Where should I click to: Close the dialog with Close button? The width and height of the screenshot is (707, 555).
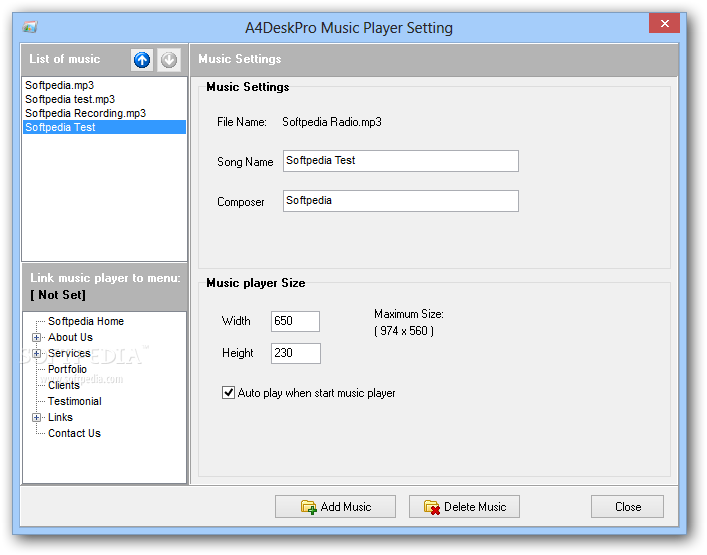tap(627, 507)
